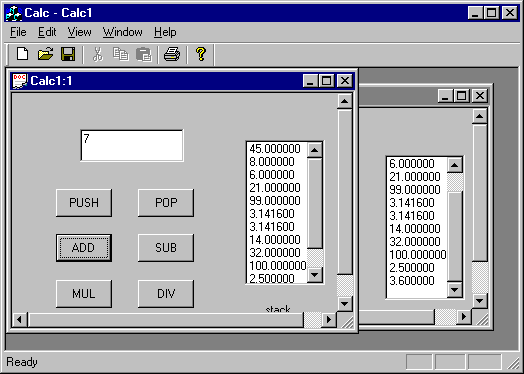524x374 pixels.
Task: Print using the printer icon
Action: 172,54
